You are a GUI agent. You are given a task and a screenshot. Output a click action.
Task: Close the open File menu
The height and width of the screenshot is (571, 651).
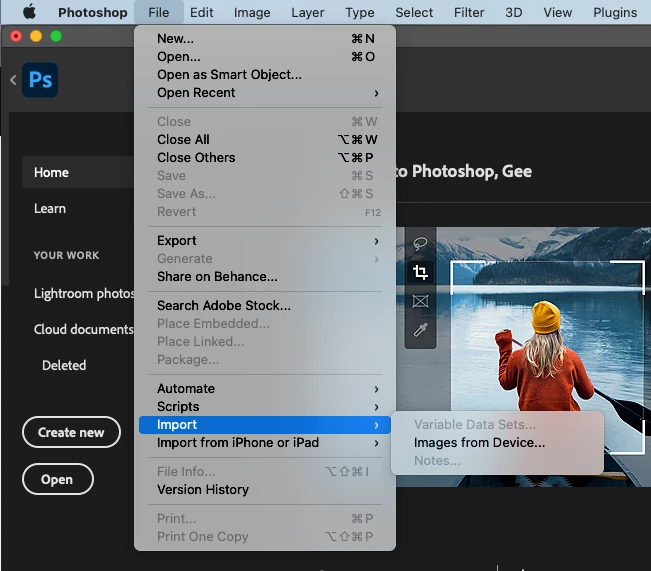click(159, 12)
